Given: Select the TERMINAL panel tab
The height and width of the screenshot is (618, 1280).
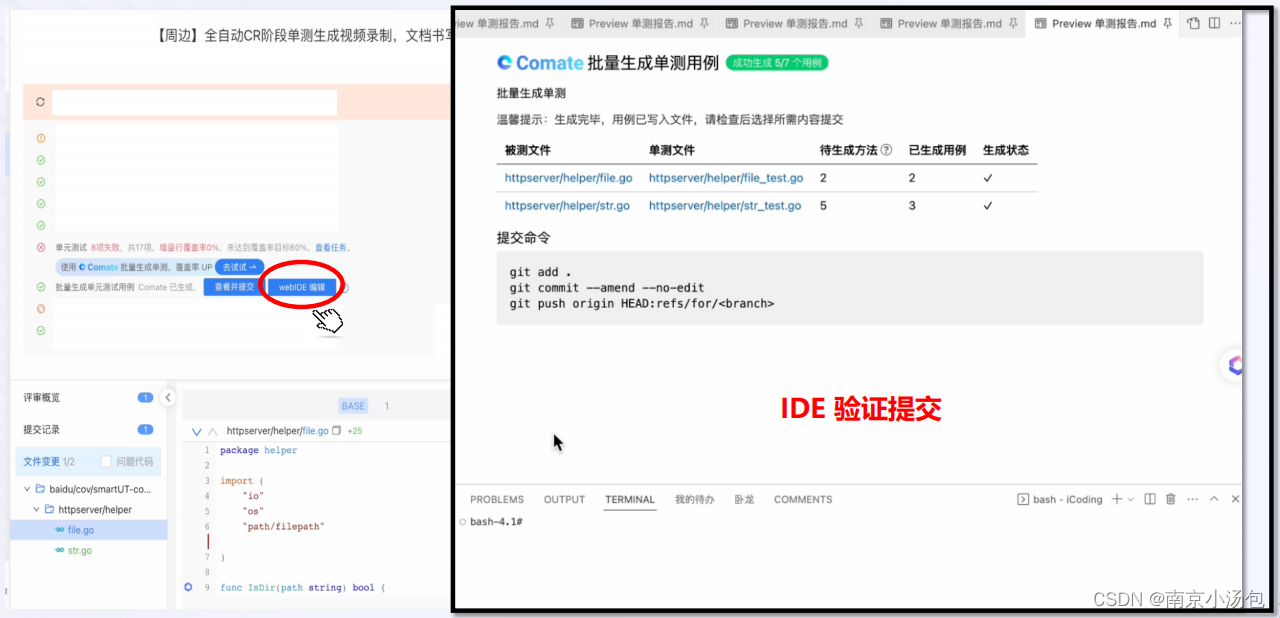Looking at the screenshot, I should tap(630, 499).
